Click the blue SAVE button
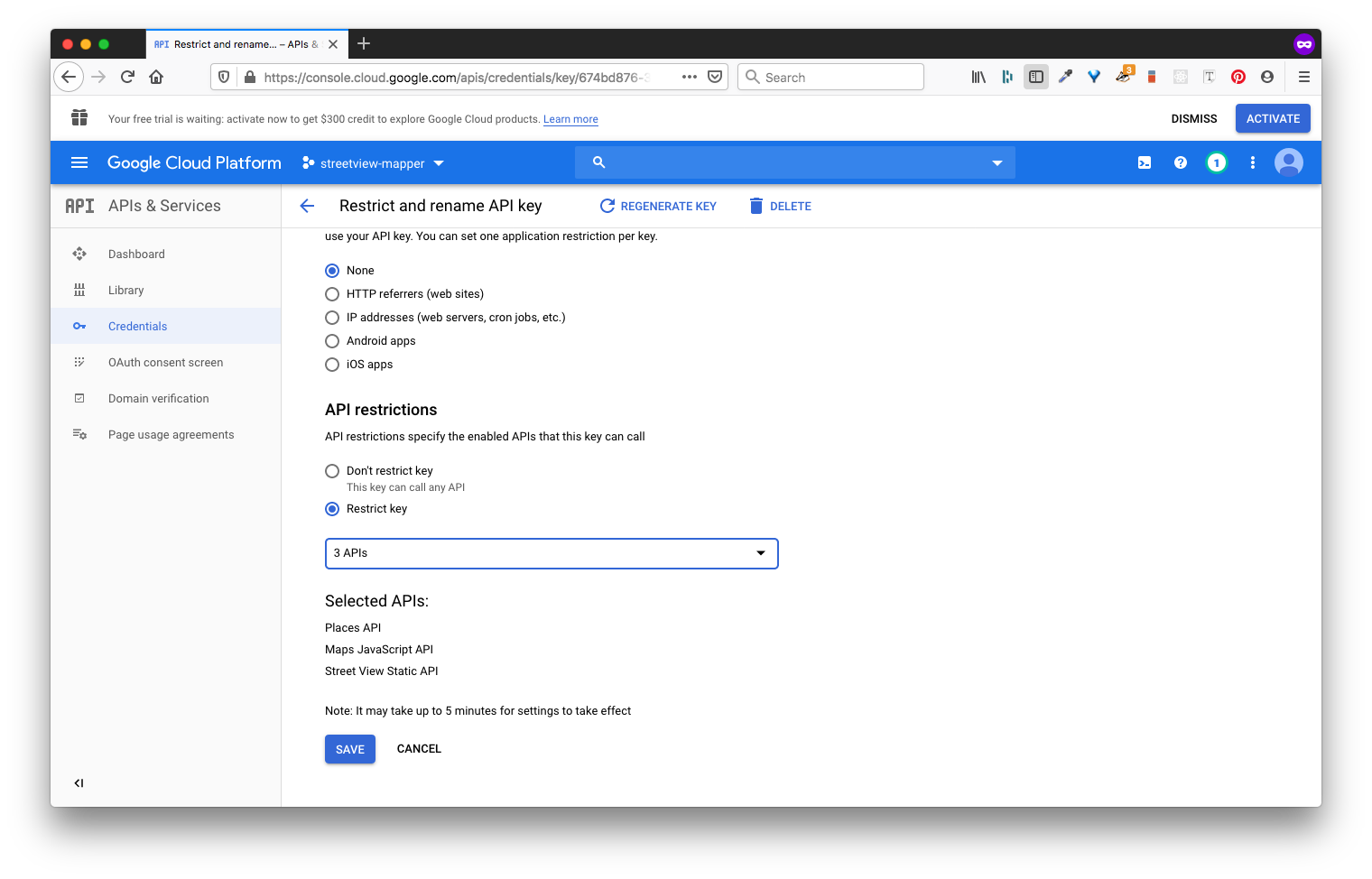The width and height of the screenshot is (1372, 879). tap(349, 749)
